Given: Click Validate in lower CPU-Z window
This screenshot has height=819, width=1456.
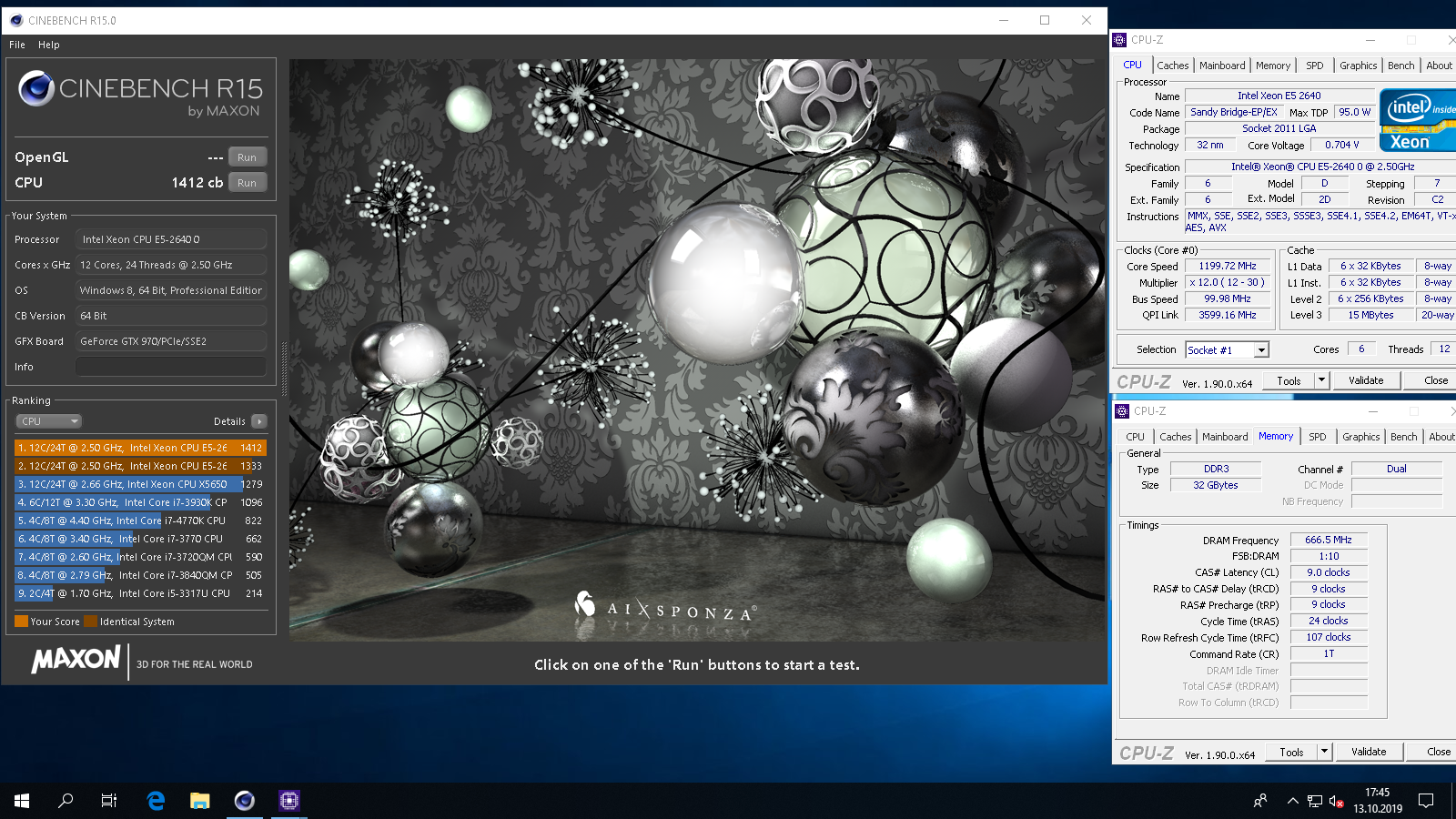Looking at the screenshot, I should coord(1369,752).
